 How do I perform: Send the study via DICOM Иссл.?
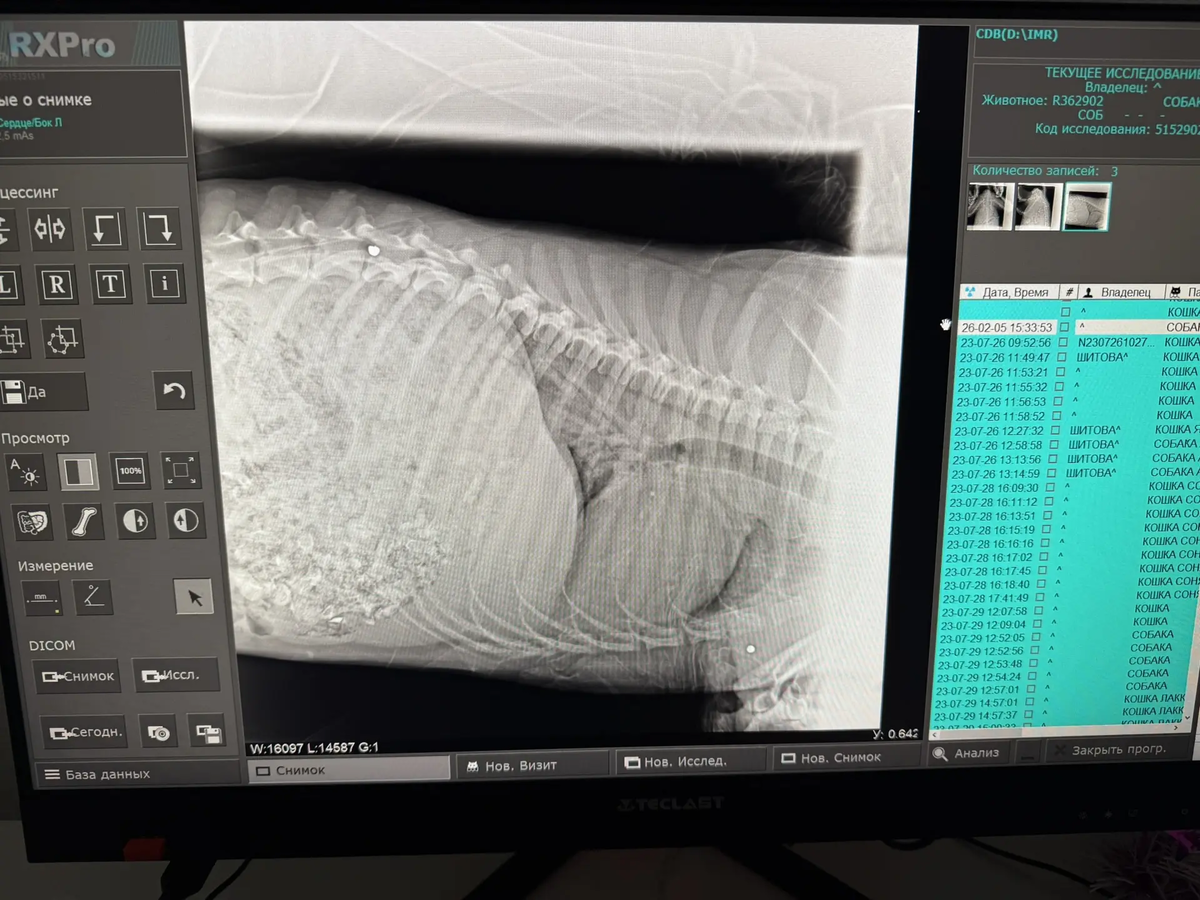coord(176,676)
